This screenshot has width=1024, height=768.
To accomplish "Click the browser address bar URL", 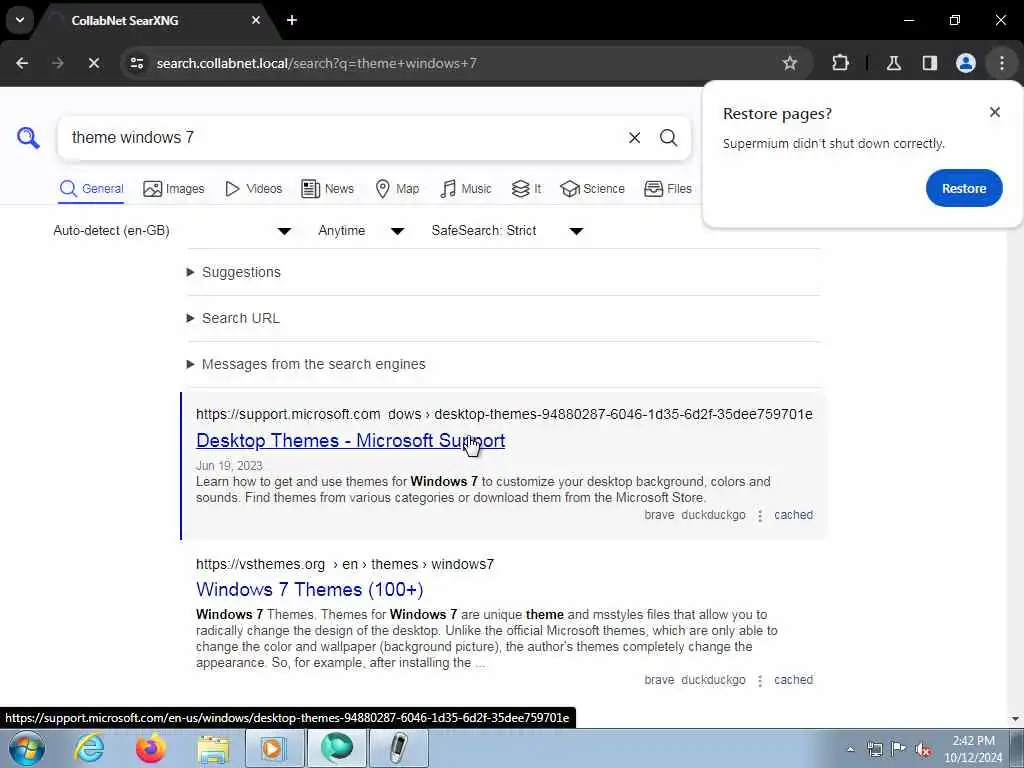I will point(317,63).
